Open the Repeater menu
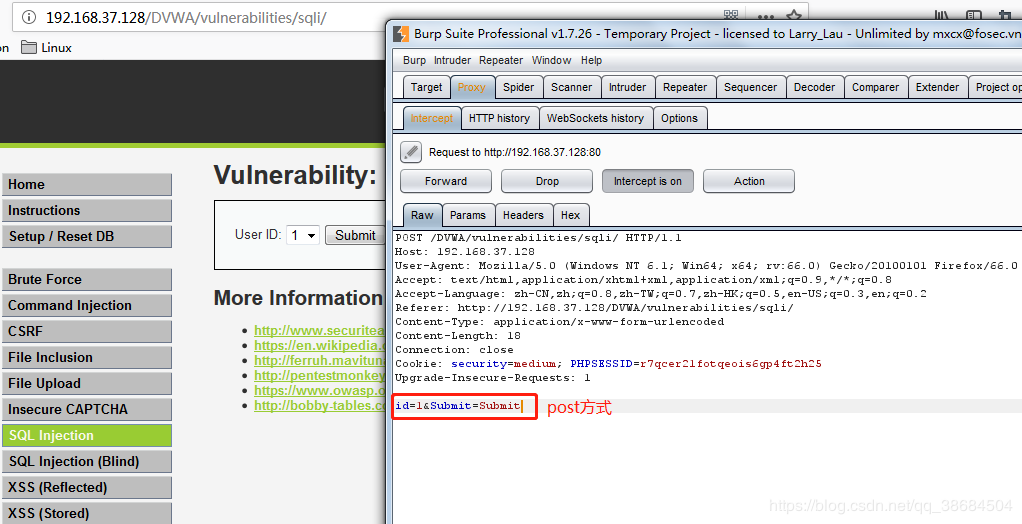Viewport: 1022px width, 524px height. click(x=501, y=60)
